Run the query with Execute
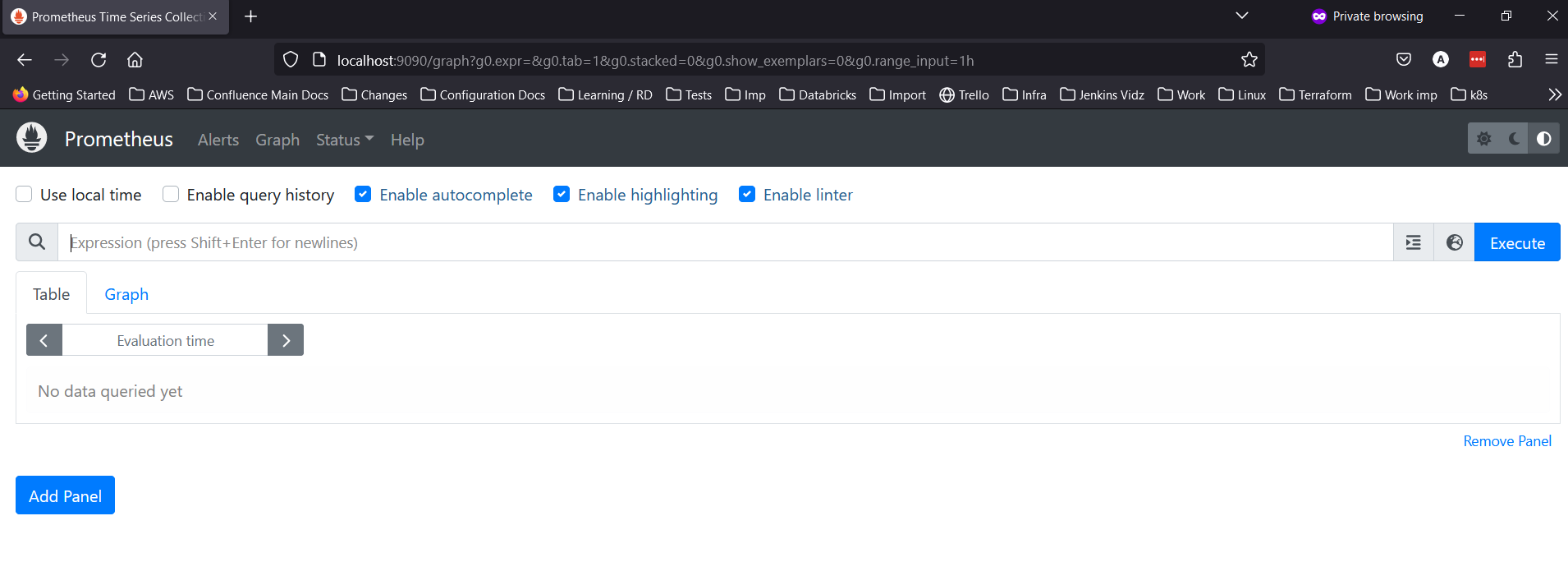The width and height of the screenshot is (1568, 585). [1517, 242]
